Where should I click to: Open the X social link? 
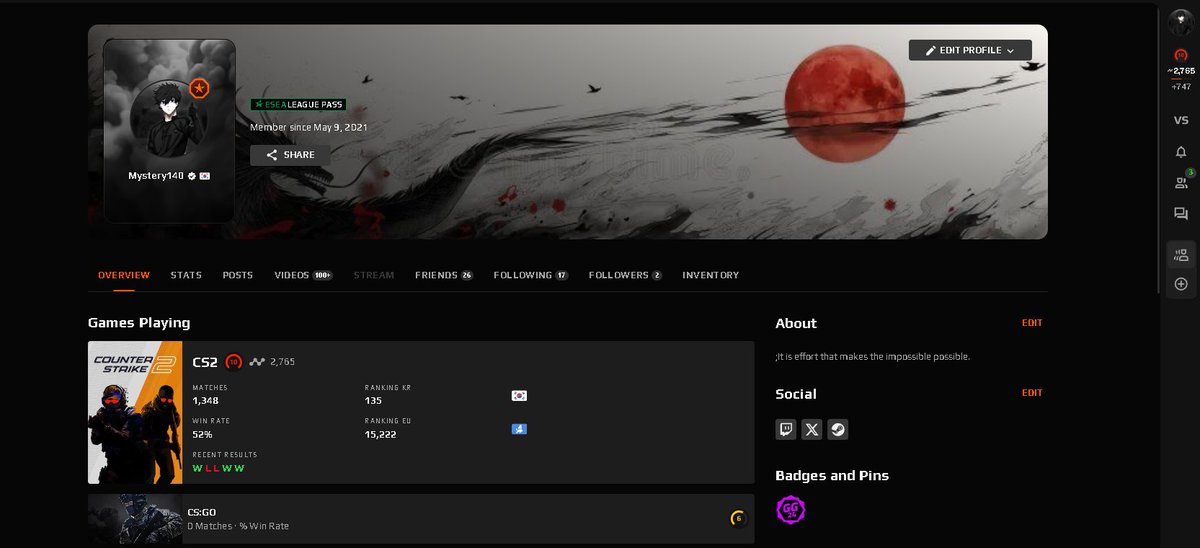click(x=812, y=429)
